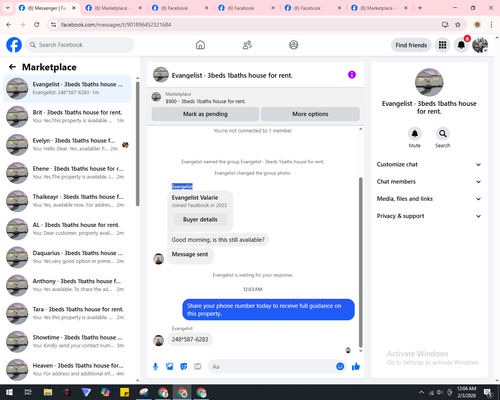Switch to the first Marketplace browser tab
The width and height of the screenshot is (500, 400).
coord(113,8)
